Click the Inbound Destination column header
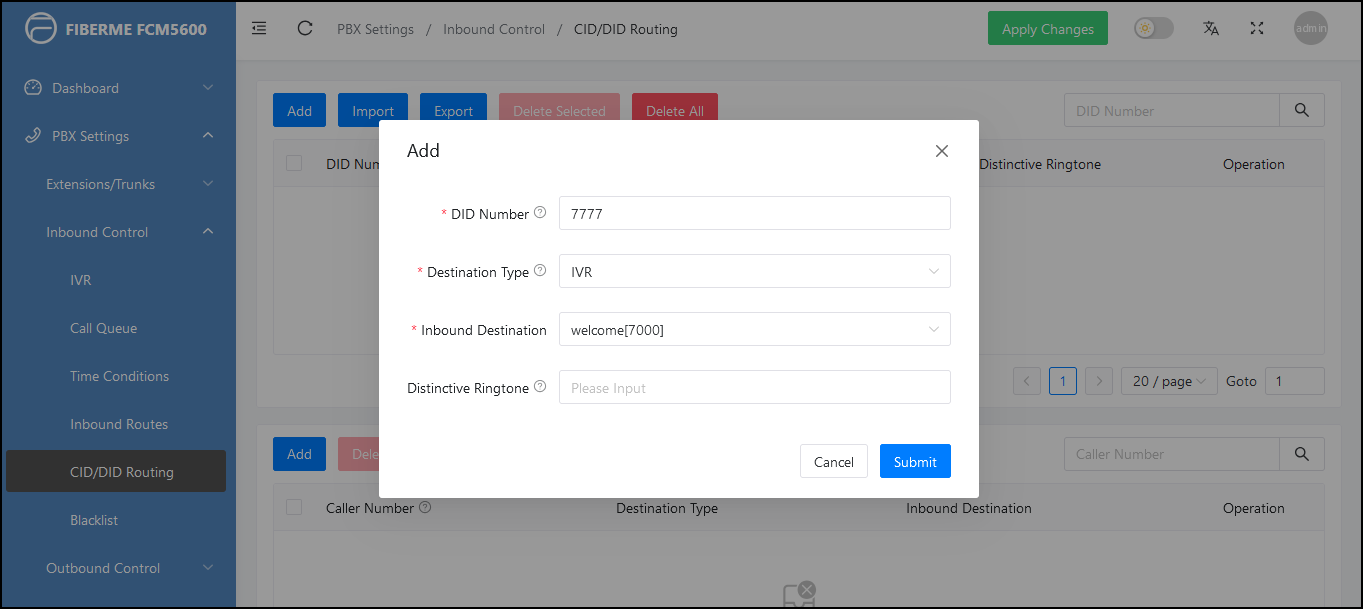Viewport: 1363px width, 609px height. pyautogui.click(x=969, y=508)
